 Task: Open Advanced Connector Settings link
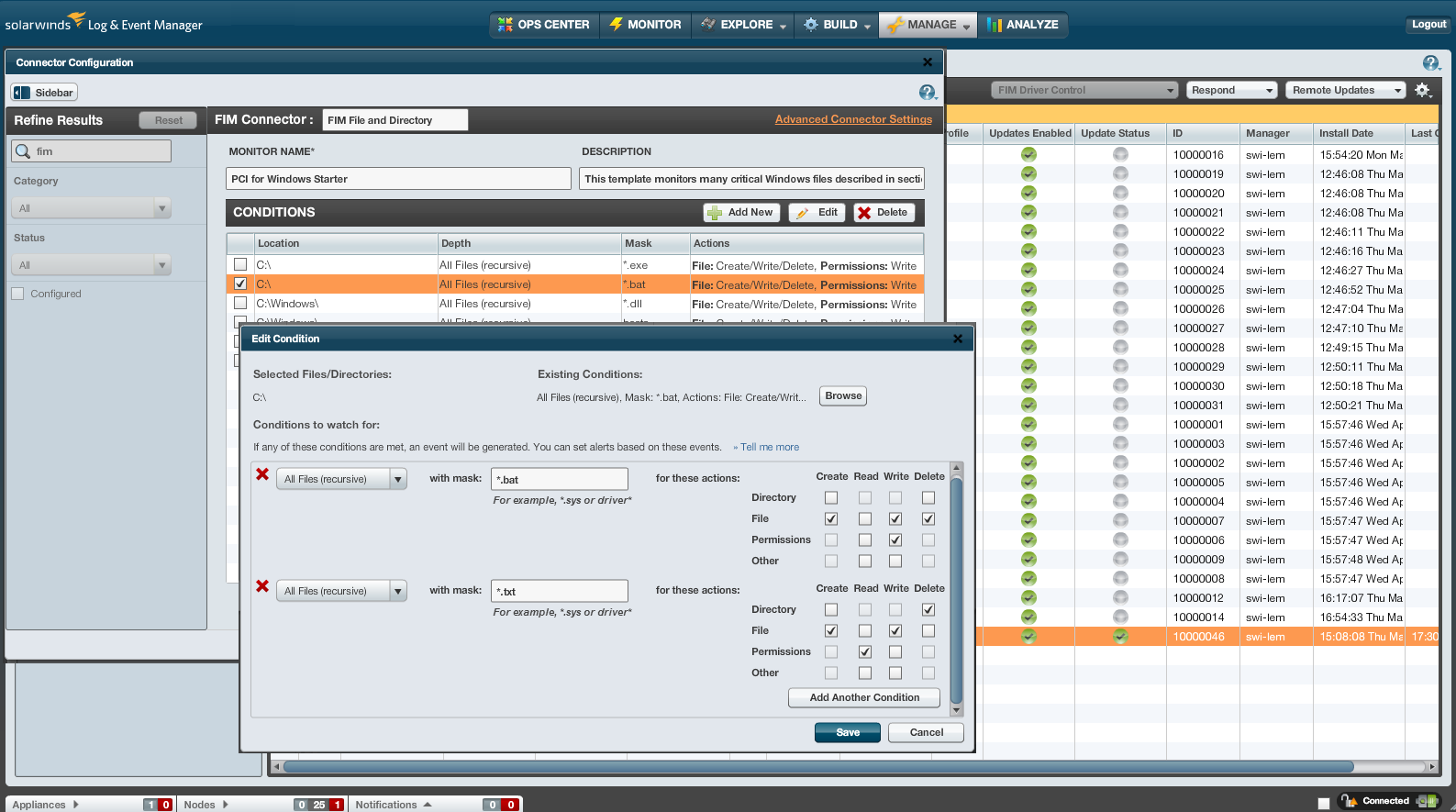tap(853, 119)
